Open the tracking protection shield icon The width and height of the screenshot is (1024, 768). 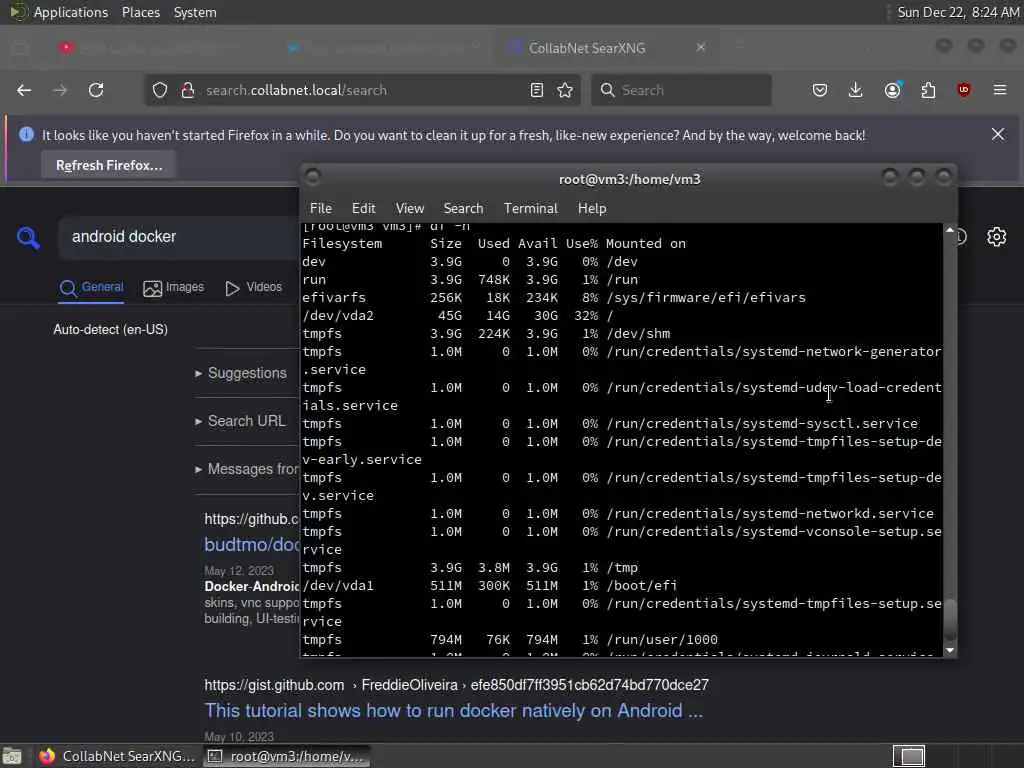160,90
